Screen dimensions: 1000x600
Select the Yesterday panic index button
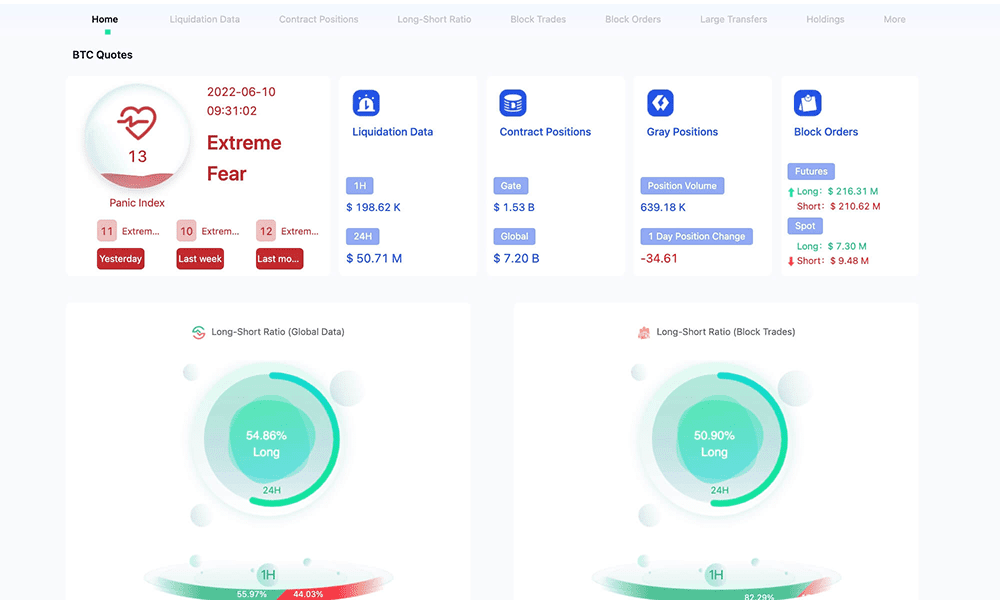coord(121,259)
